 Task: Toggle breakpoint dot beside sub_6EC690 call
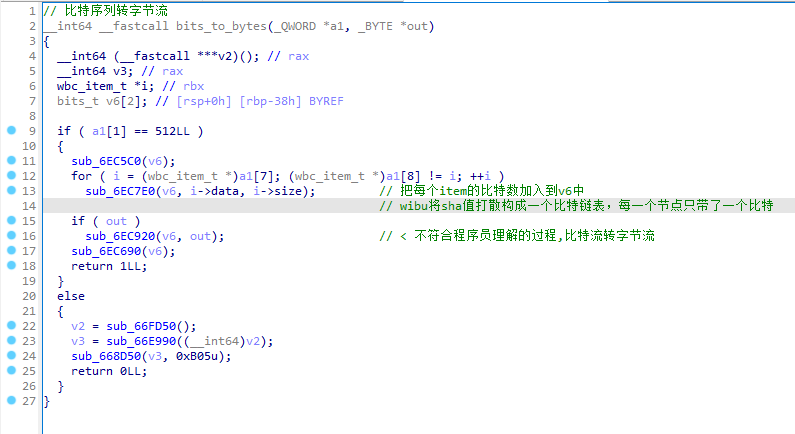11,250
